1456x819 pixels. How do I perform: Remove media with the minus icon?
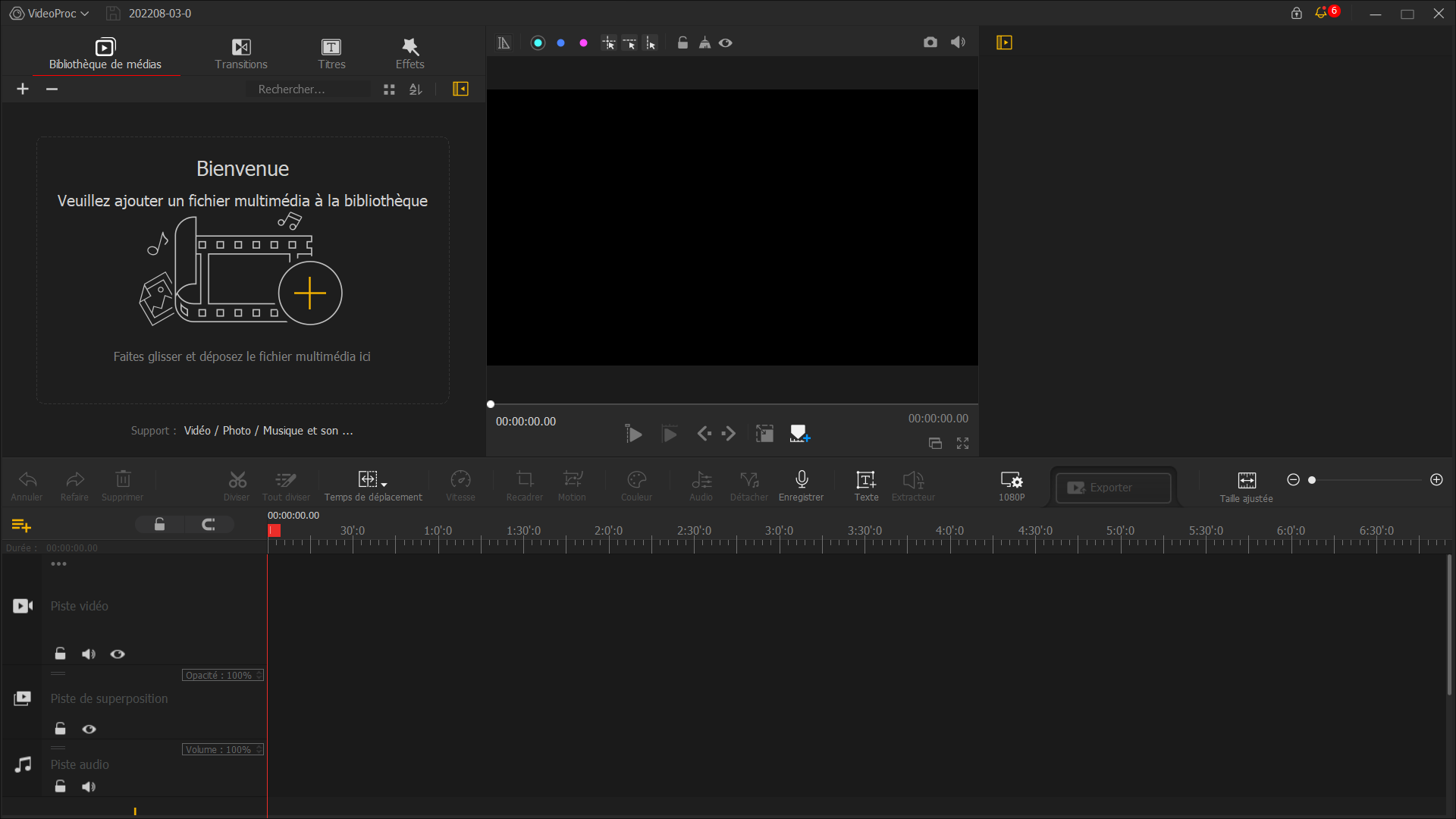[52, 89]
